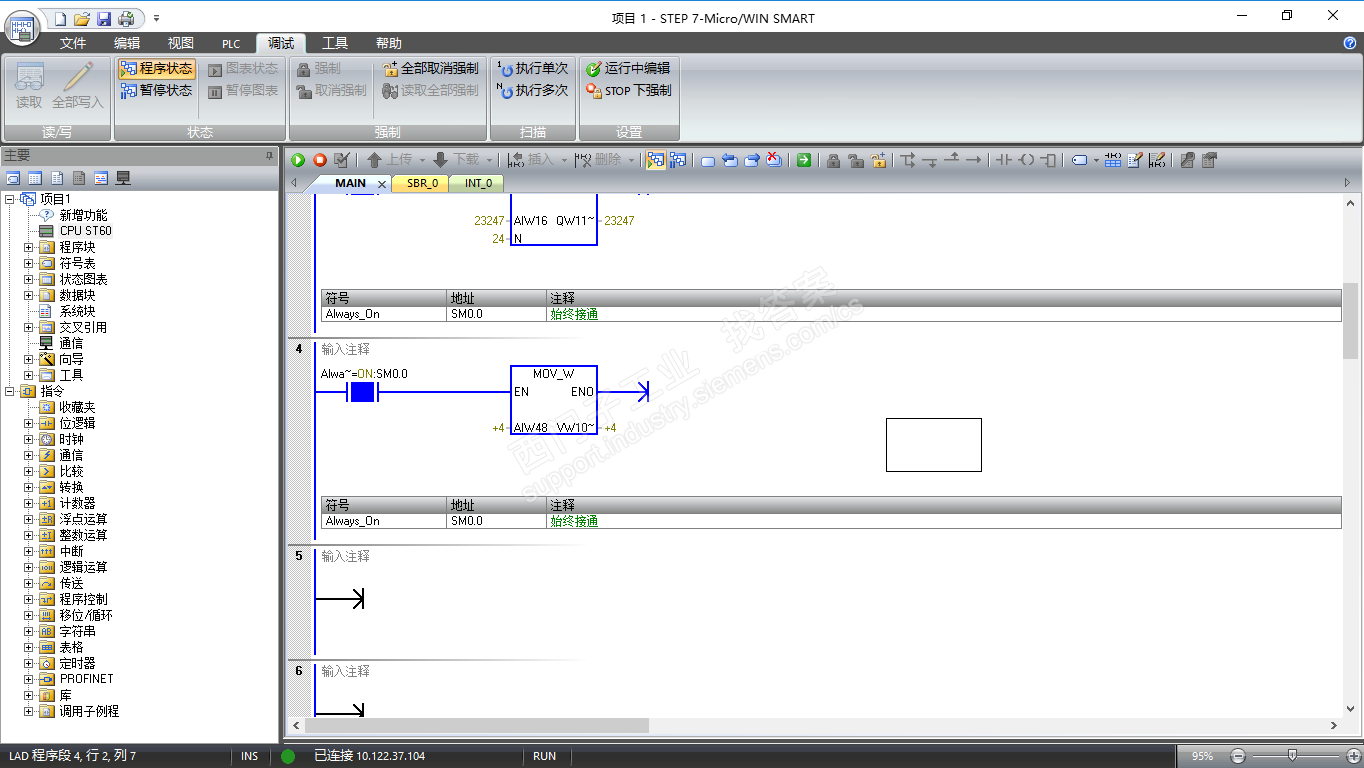Open the data block icon in the 主要 toolbar

tap(57, 178)
